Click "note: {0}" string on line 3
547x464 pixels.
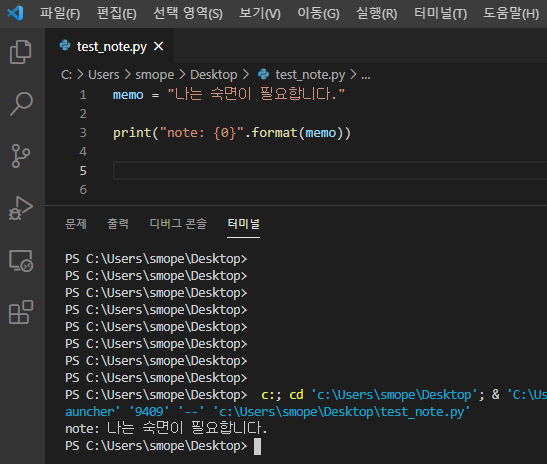201,133
